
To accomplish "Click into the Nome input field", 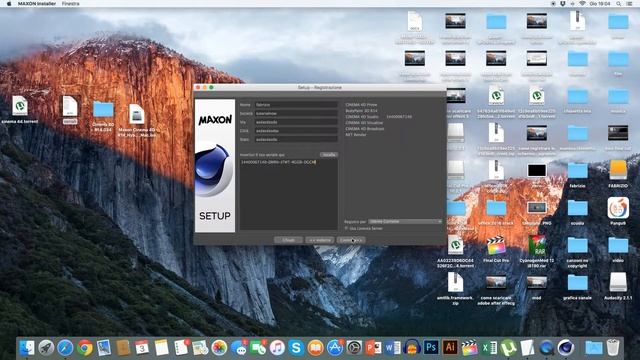I will 296,105.
